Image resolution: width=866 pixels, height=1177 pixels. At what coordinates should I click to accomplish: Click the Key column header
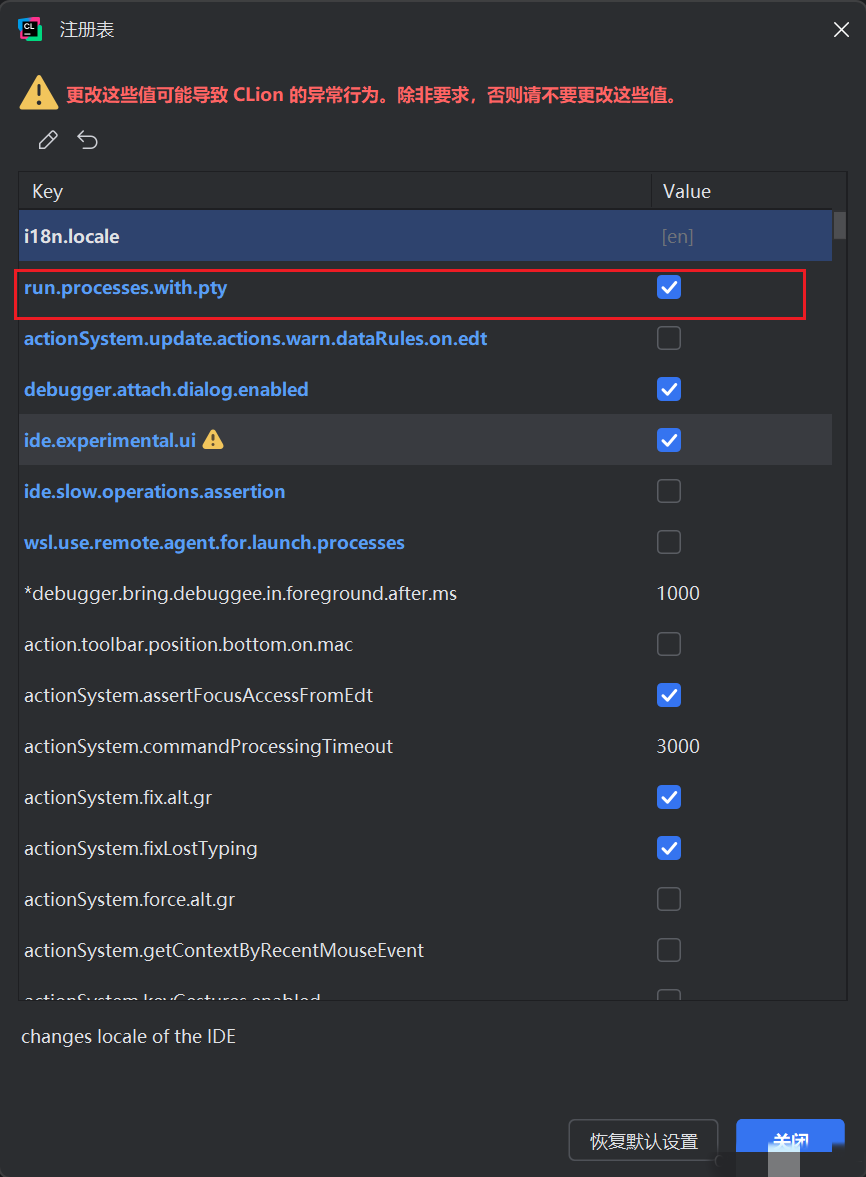(x=335, y=191)
